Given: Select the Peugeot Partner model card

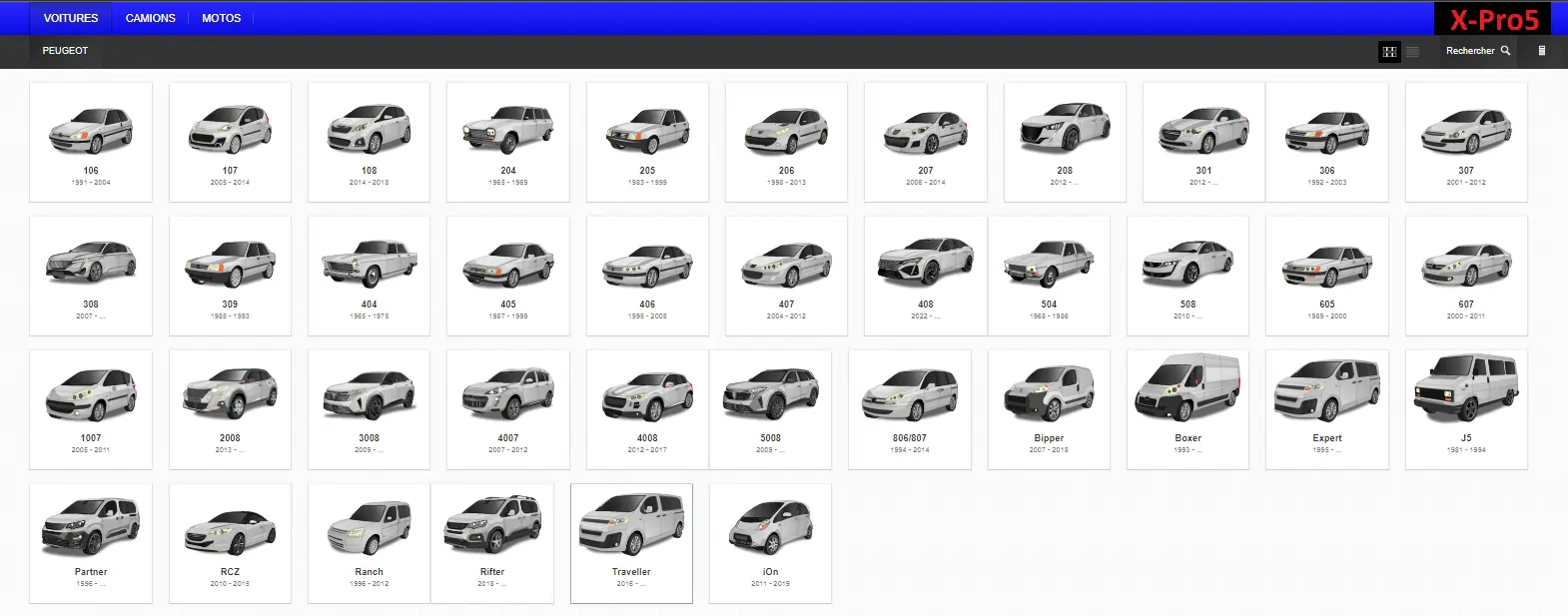Looking at the screenshot, I should pyautogui.click(x=91, y=543).
